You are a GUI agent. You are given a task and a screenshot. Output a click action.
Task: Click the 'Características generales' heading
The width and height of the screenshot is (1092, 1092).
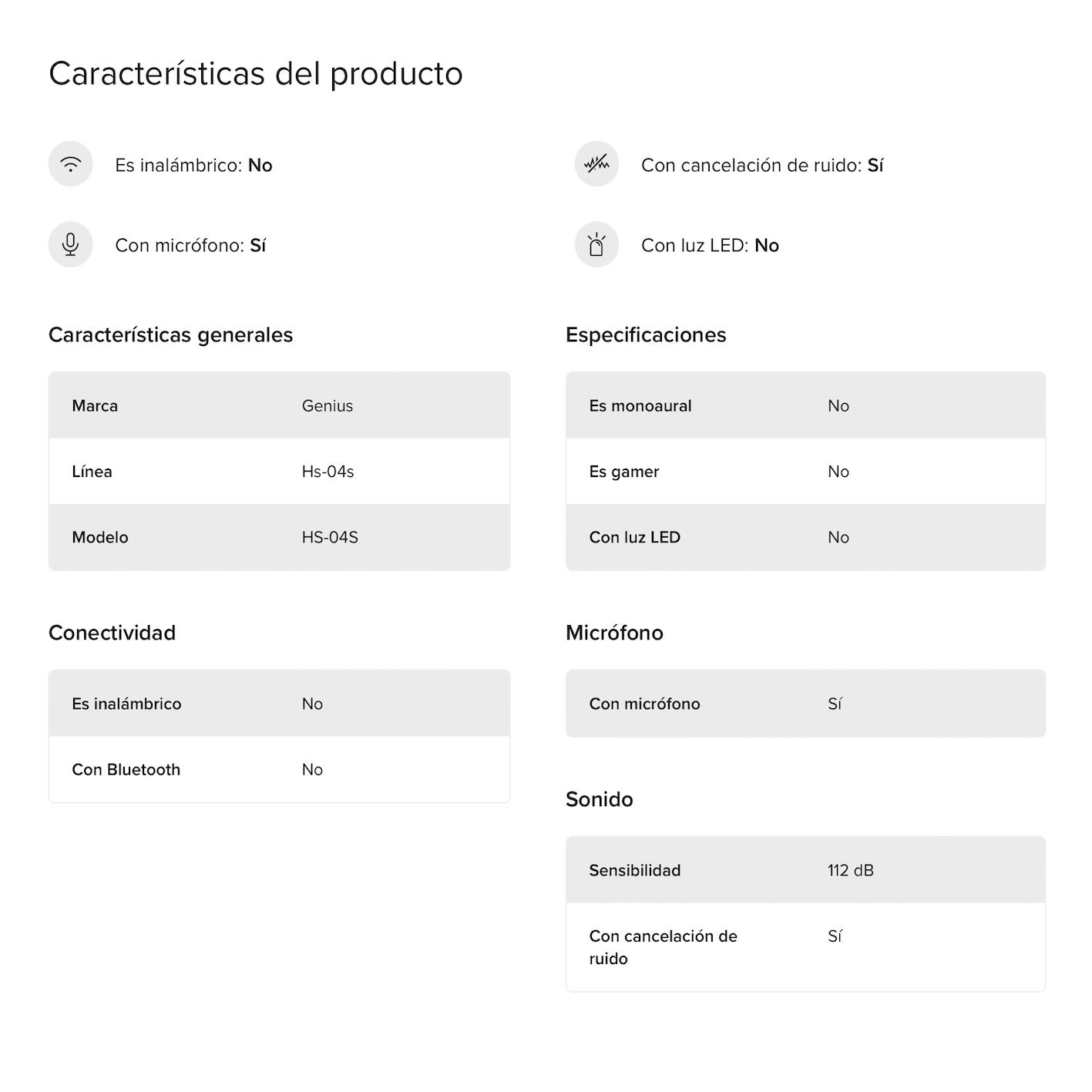click(170, 334)
